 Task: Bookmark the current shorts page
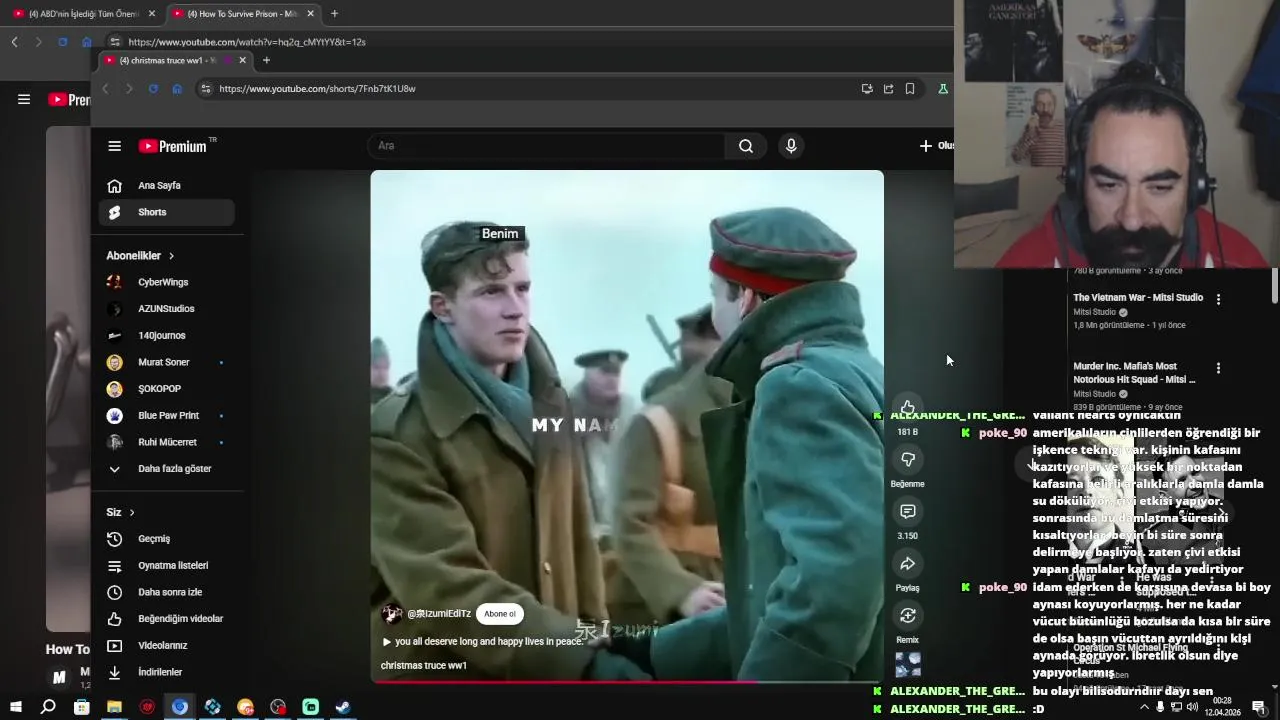point(910,89)
